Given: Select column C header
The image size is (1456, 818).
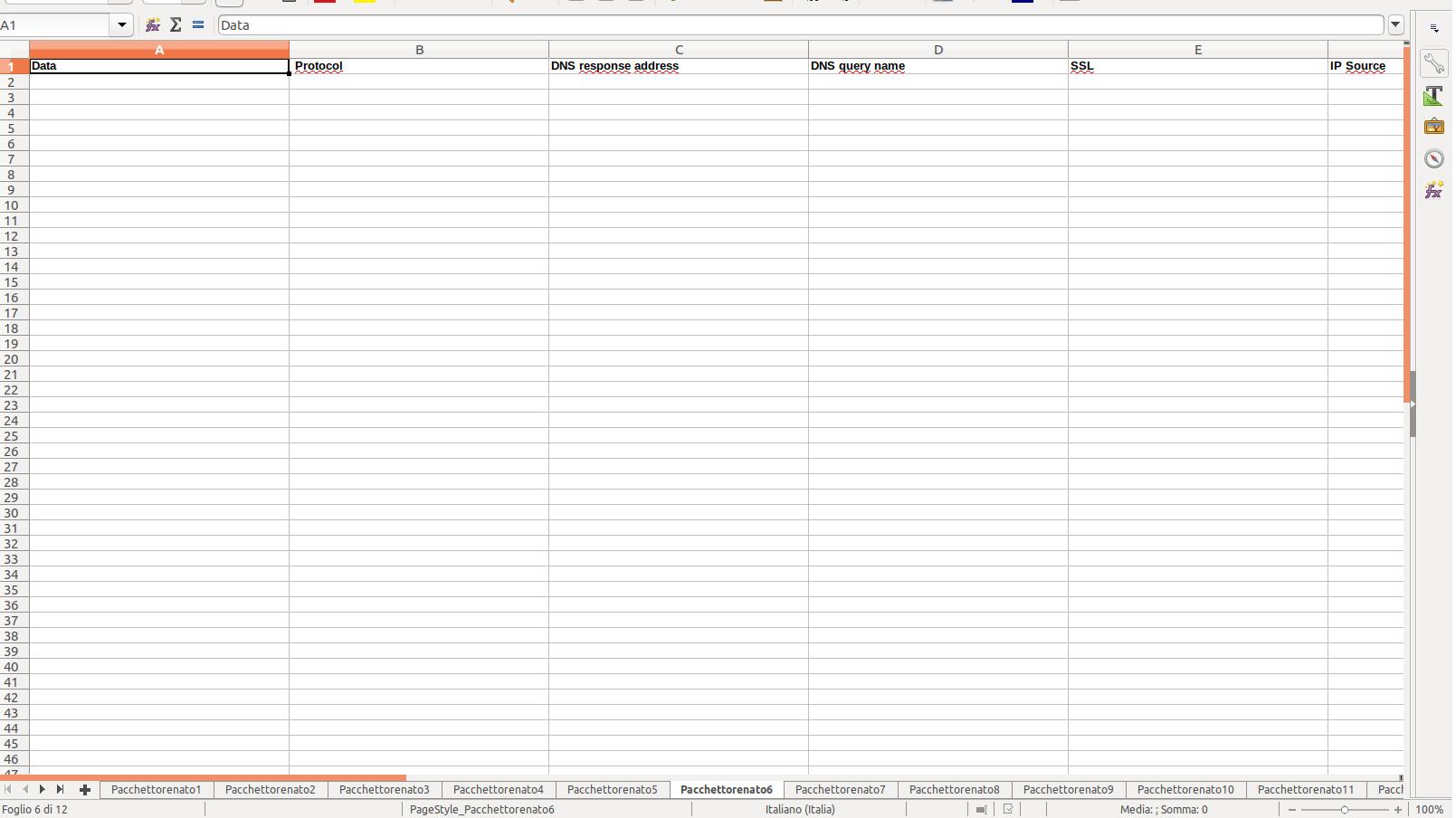Looking at the screenshot, I should [x=679, y=50].
